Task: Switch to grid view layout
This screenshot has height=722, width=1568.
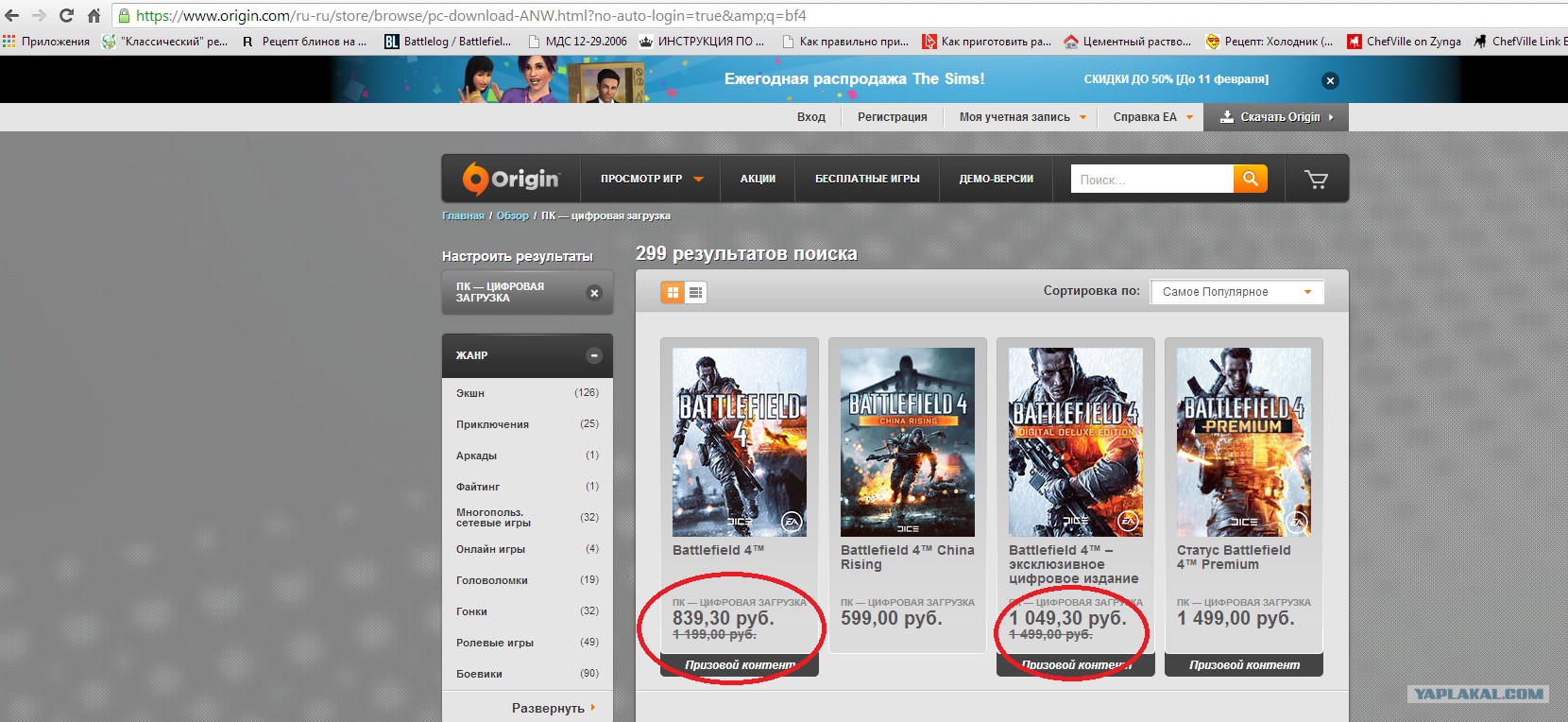Action: click(x=673, y=292)
